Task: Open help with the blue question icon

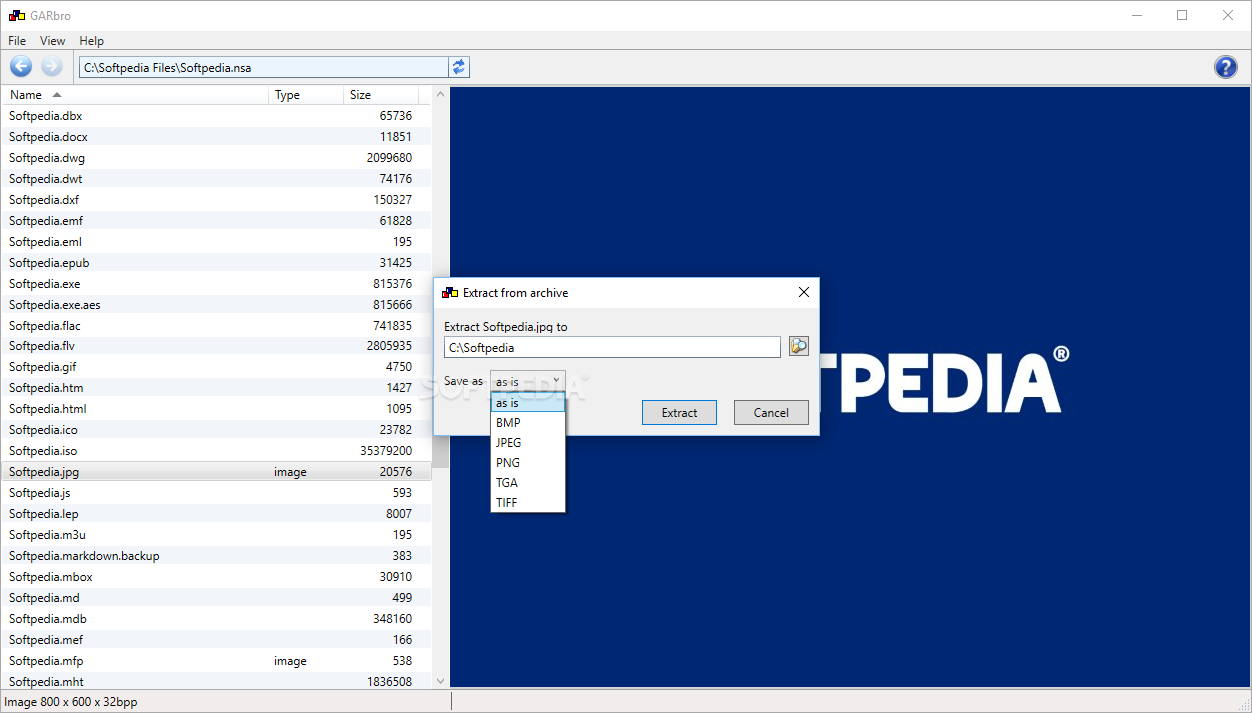Action: [x=1225, y=67]
